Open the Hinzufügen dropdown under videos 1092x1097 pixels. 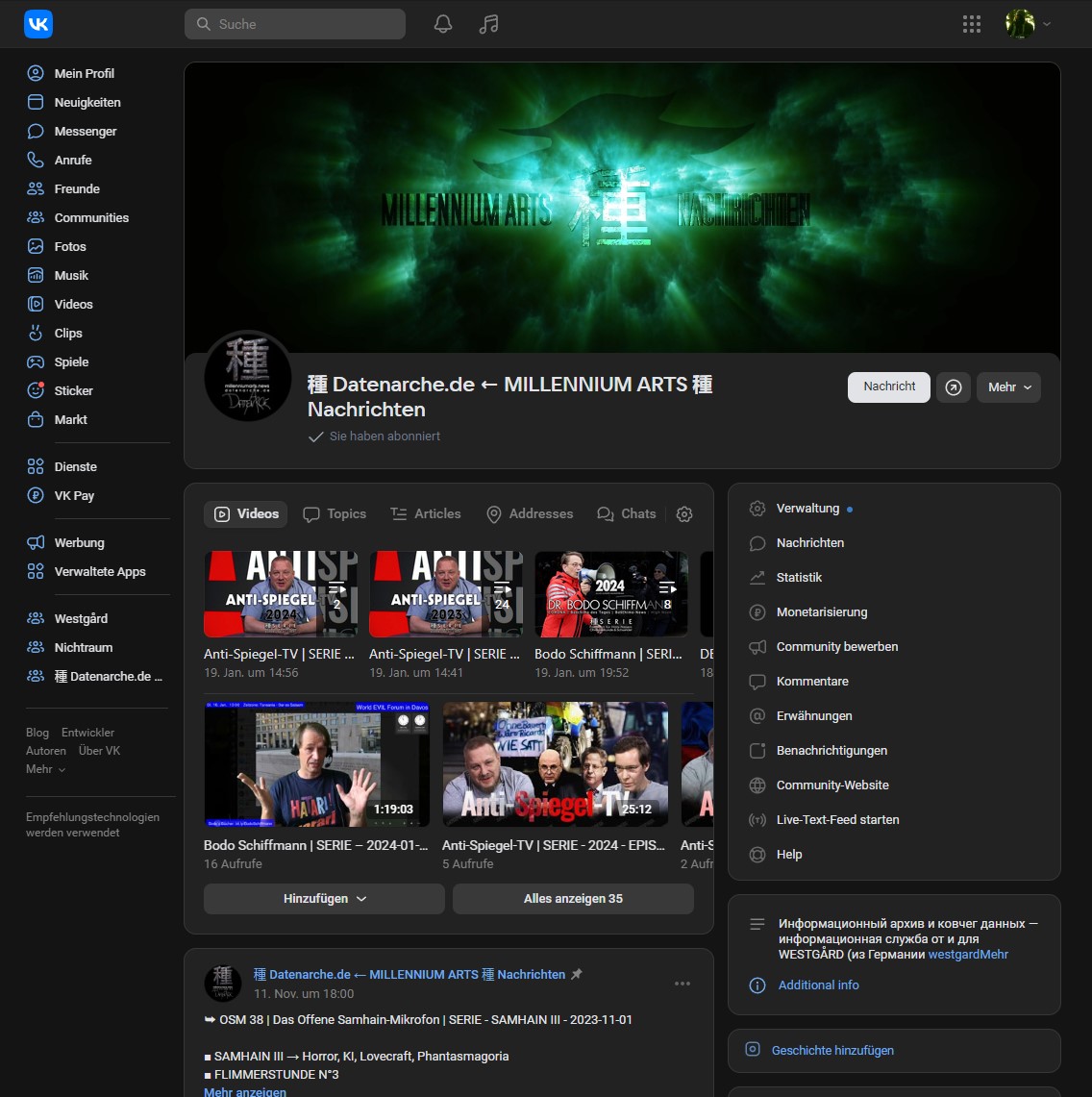pyautogui.click(x=324, y=898)
